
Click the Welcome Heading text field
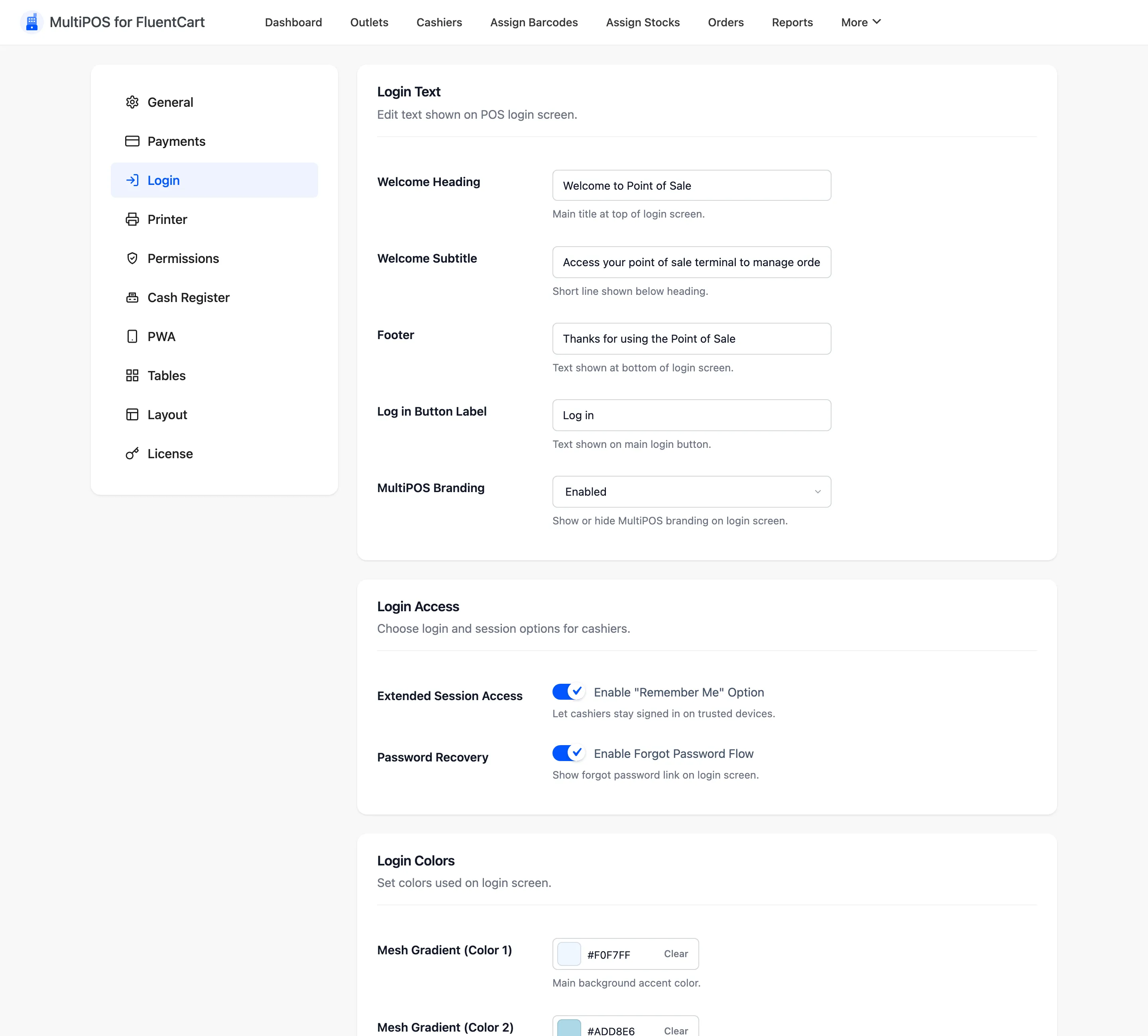point(691,186)
